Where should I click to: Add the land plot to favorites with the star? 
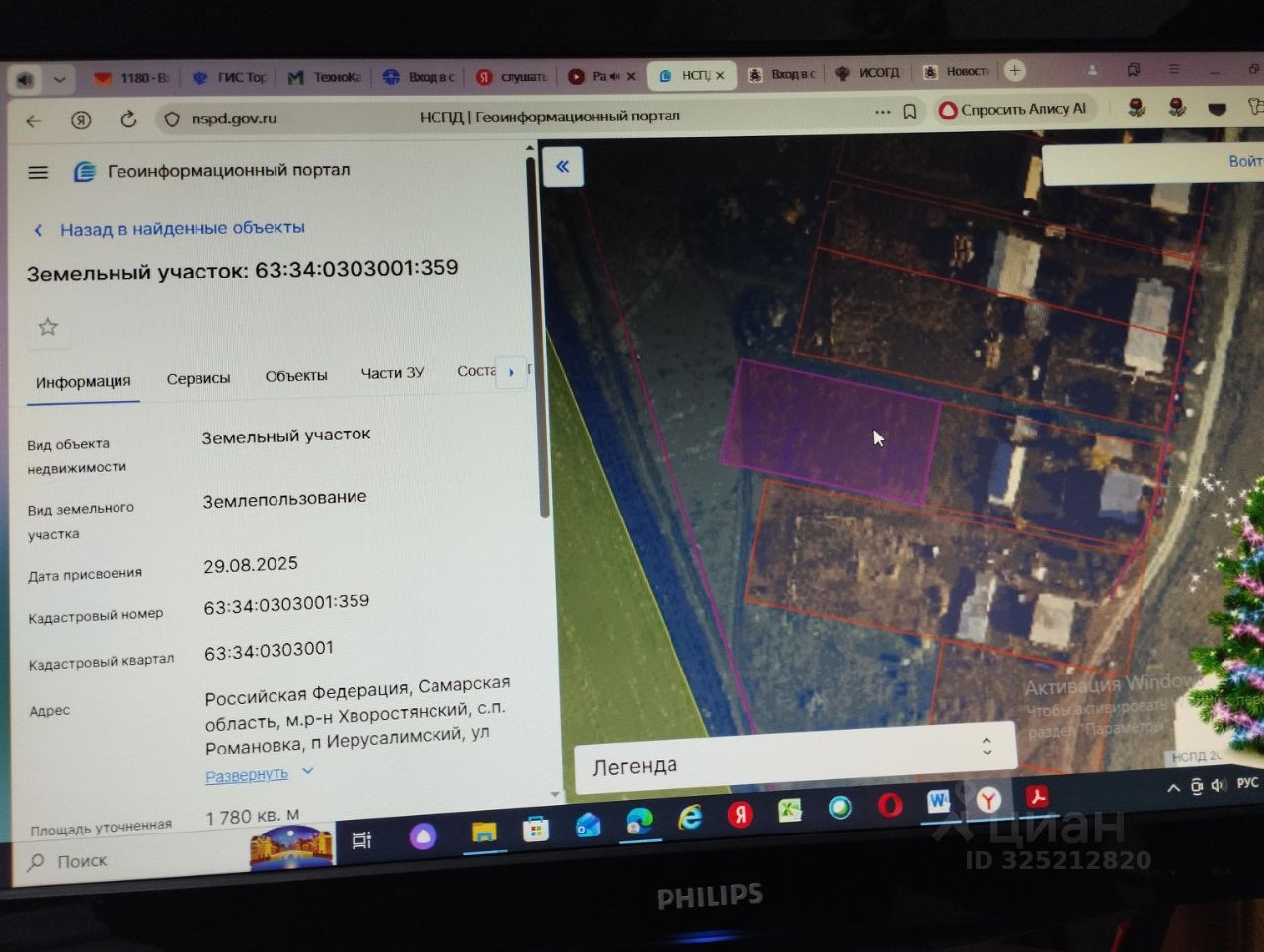pyautogui.click(x=47, y=326)
